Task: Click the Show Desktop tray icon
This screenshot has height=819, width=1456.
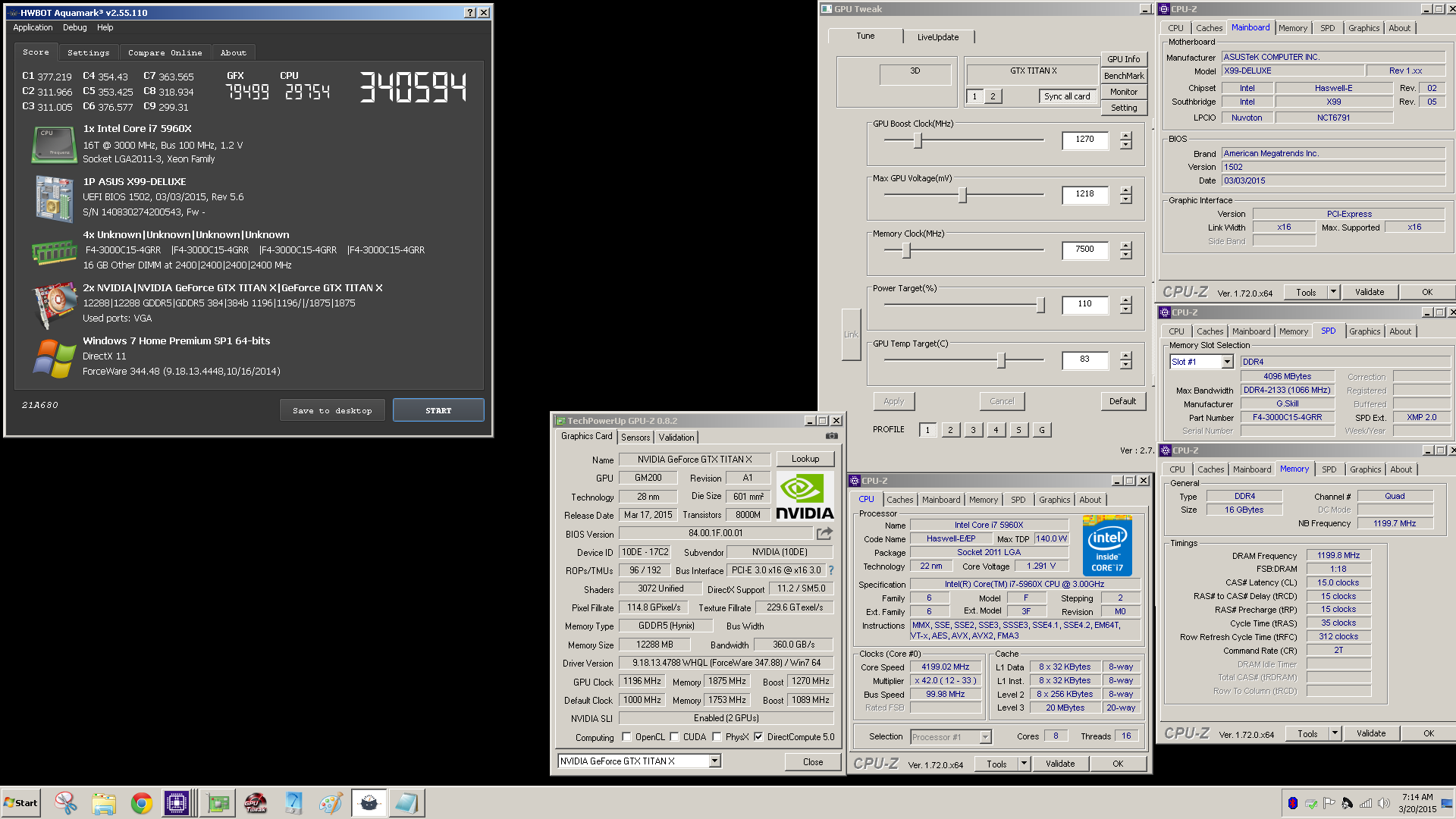Action: click(1447, 803)
